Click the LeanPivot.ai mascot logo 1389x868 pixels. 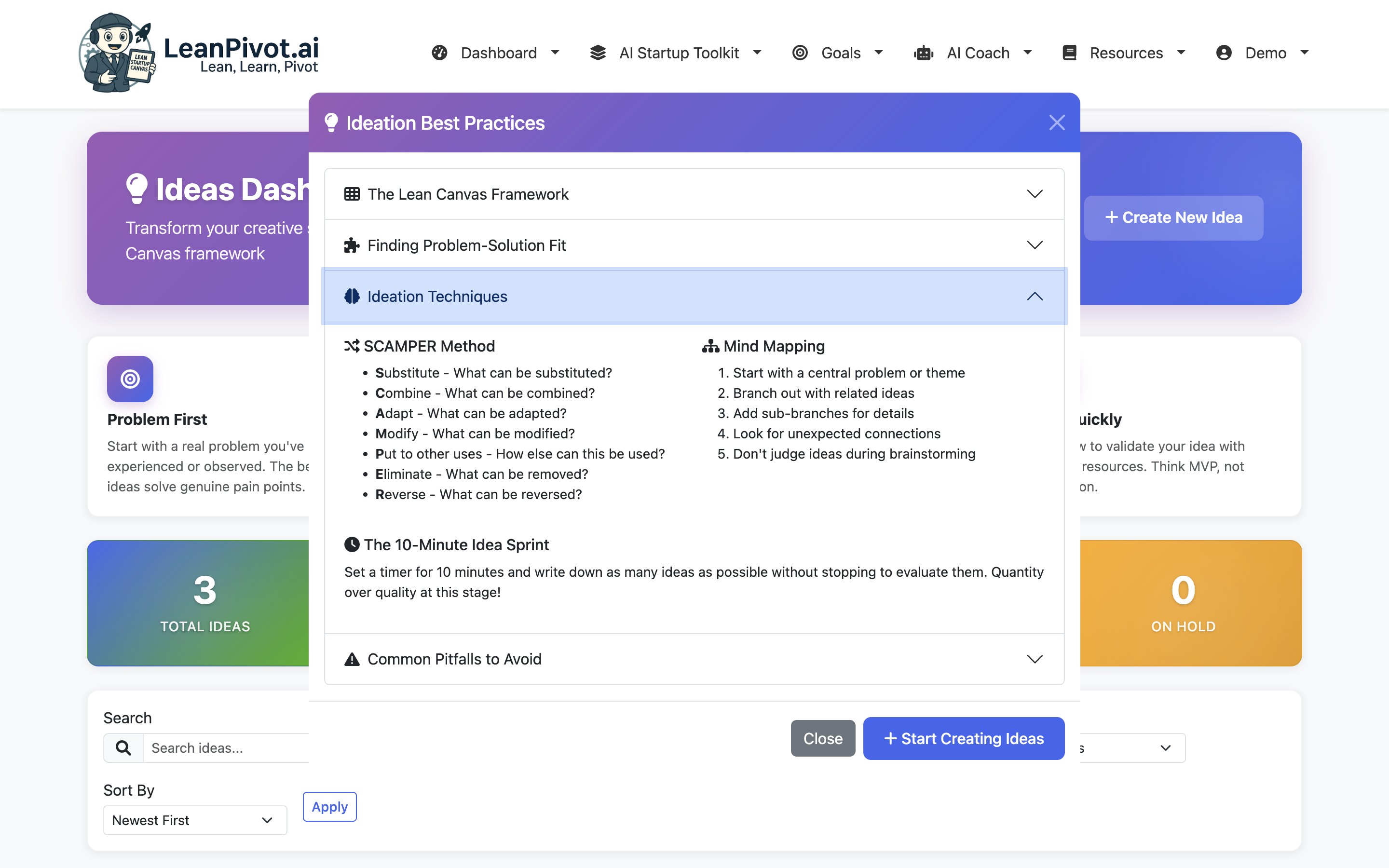pos(117,53)
